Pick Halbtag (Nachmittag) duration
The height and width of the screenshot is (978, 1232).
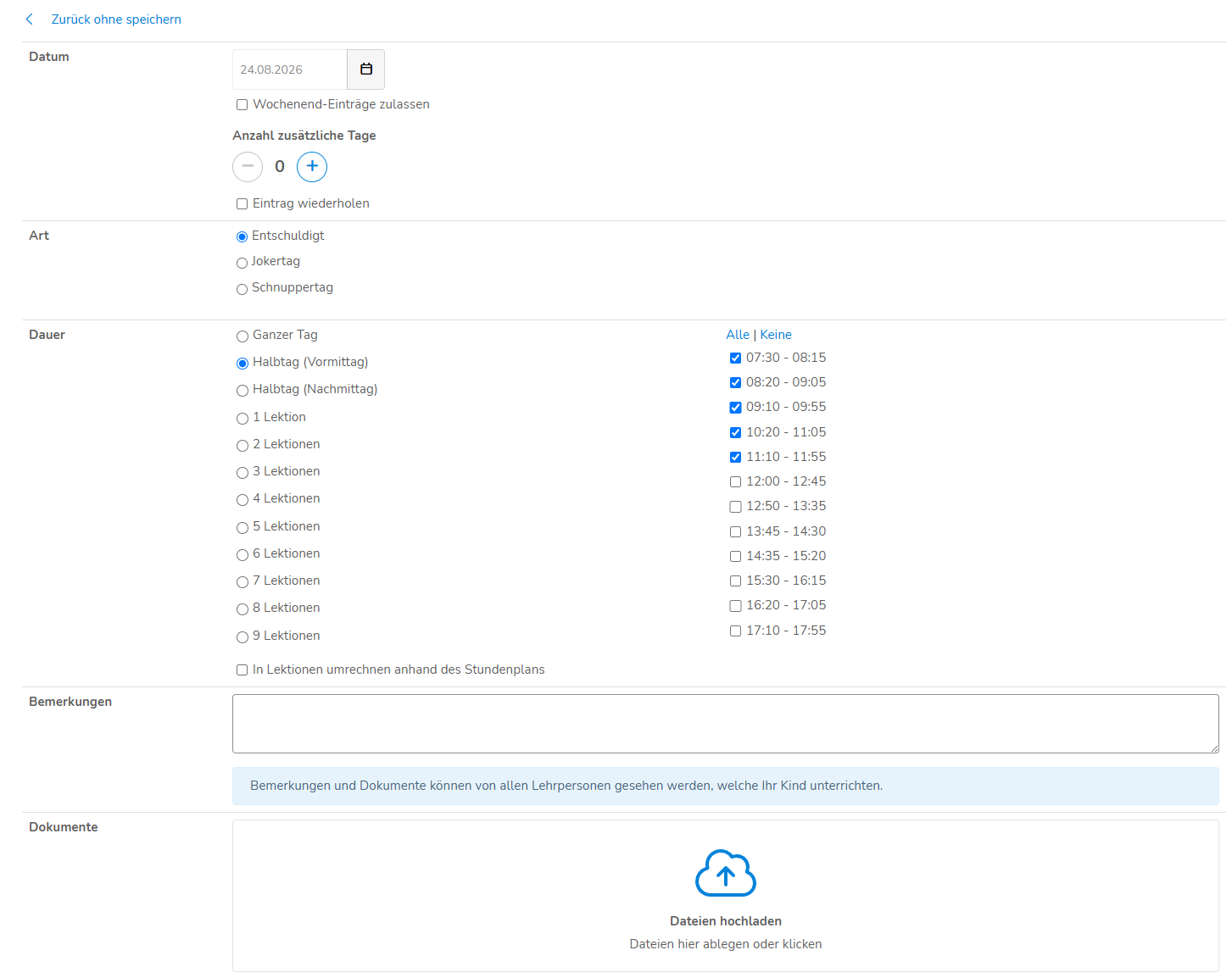242,391
